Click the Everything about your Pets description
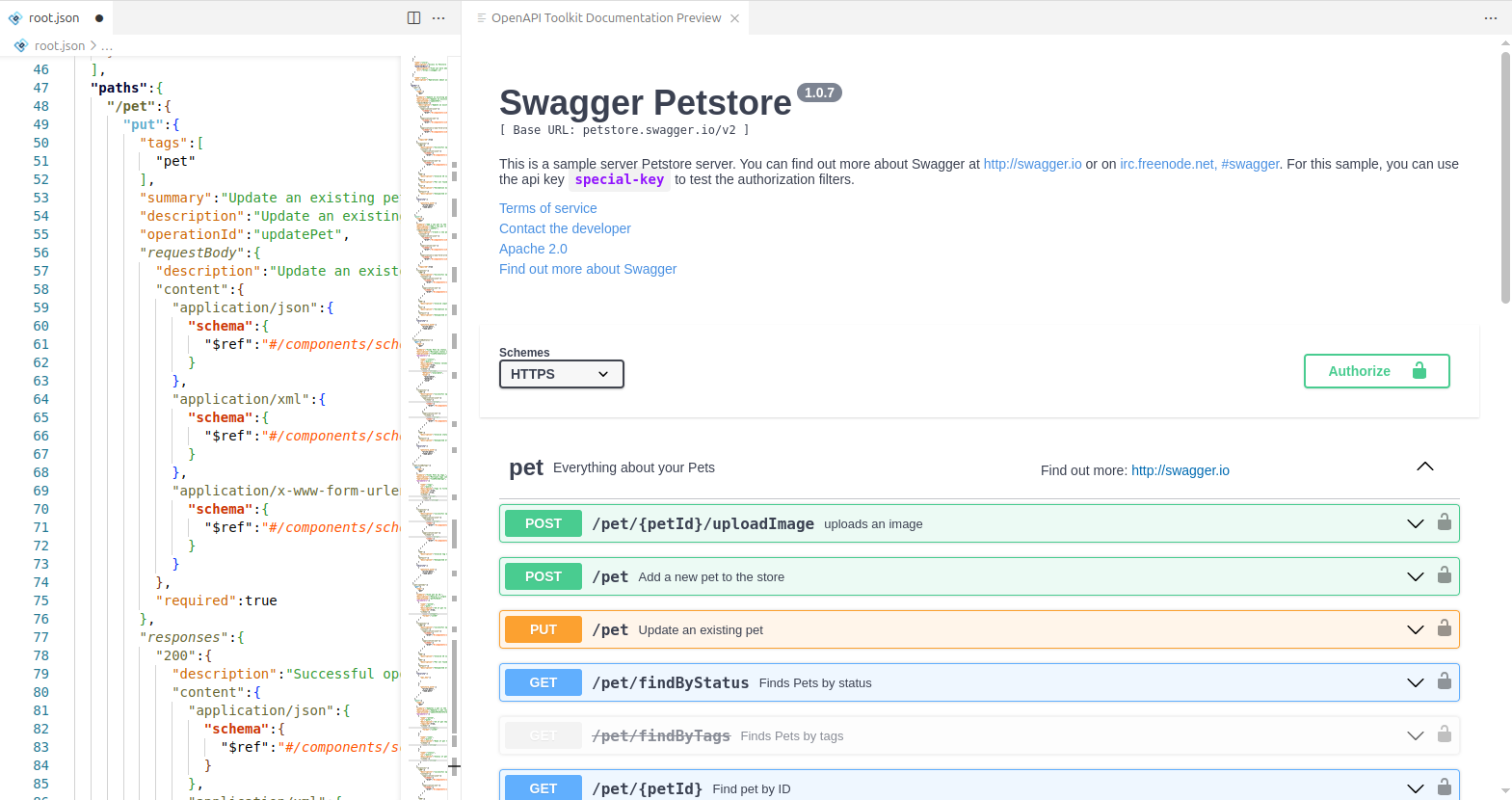 coord(634,467)
